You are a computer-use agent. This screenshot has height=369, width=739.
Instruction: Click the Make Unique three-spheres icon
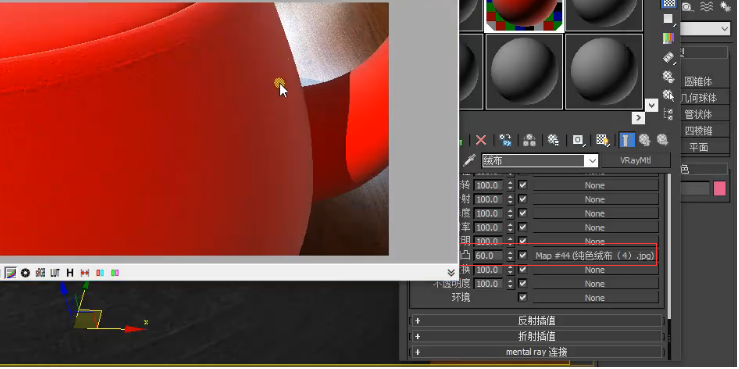point(529,140)
